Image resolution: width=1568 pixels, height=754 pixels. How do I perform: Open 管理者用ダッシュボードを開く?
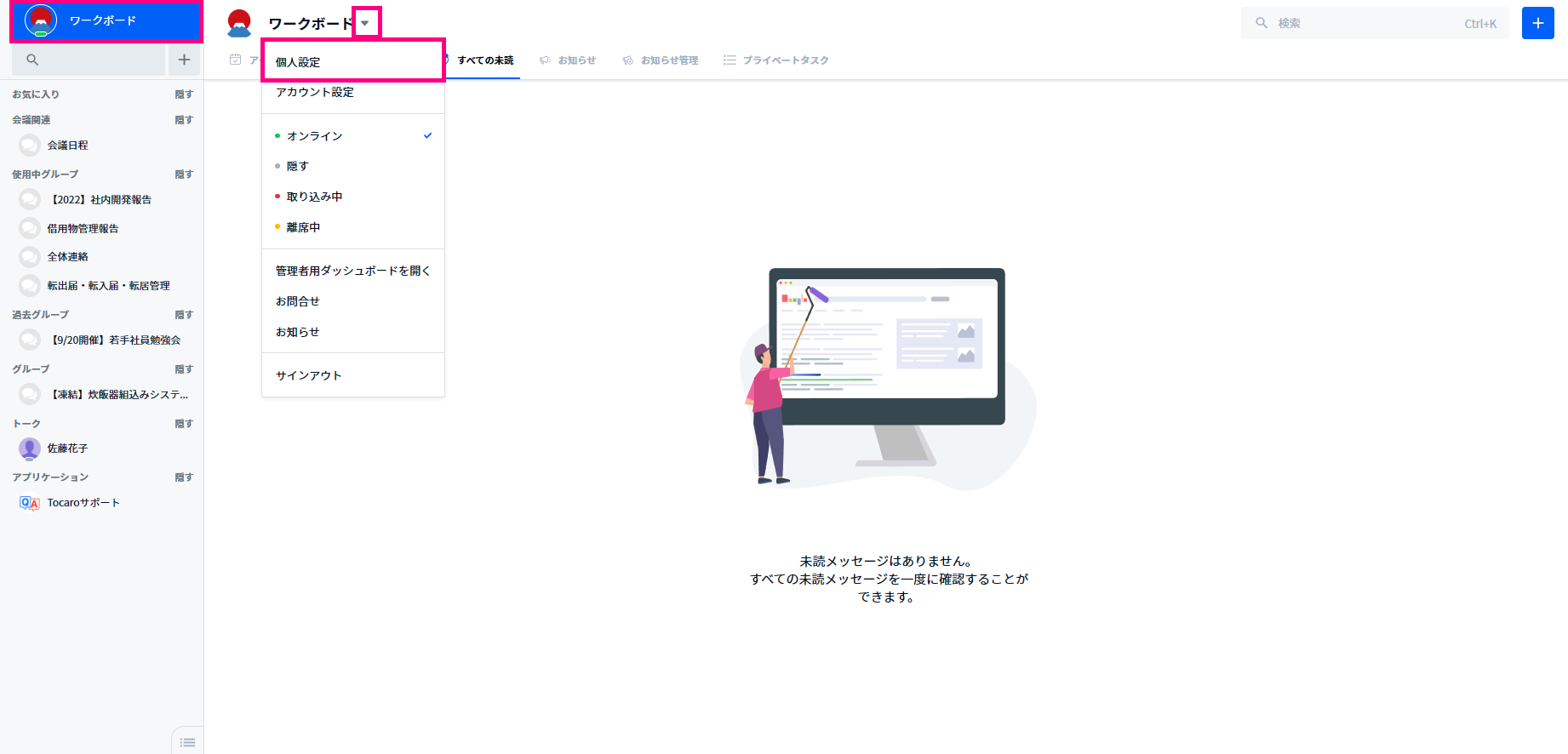pyautogui.click(x=352, y=271)
